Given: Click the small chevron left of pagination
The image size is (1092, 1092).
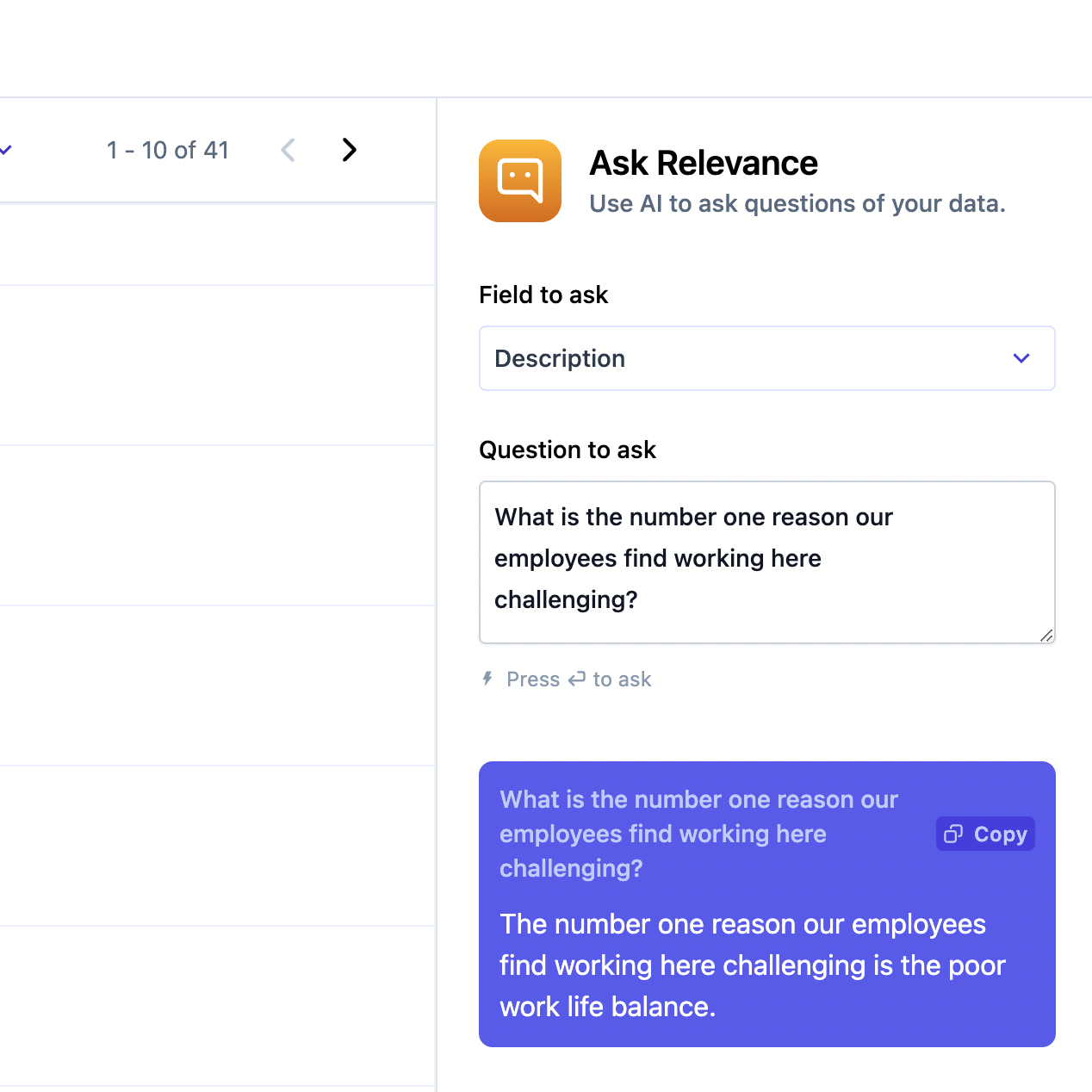Looking at the screenshot, I should point(5,150).
